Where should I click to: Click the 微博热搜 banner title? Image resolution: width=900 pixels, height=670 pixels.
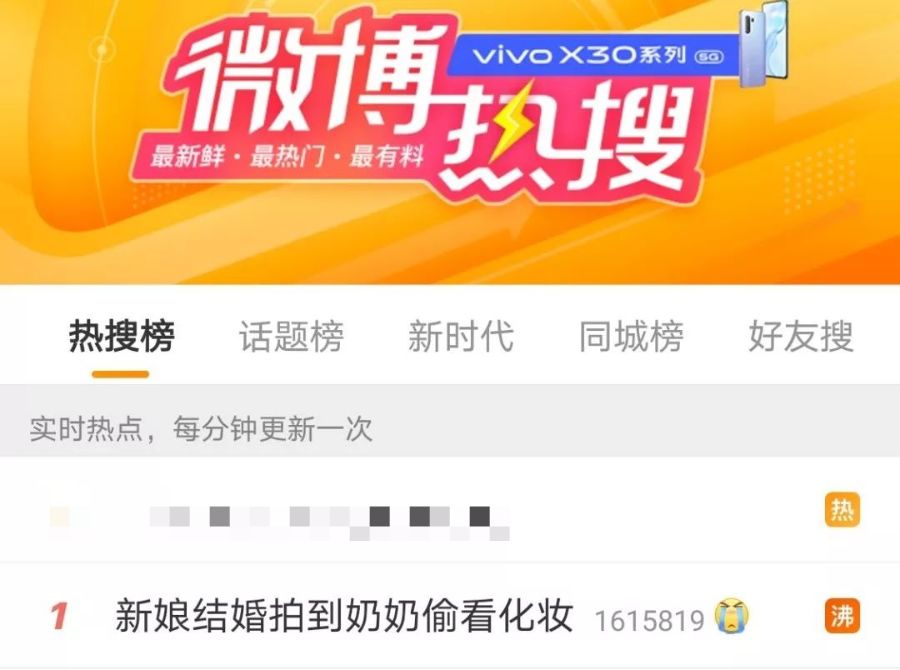436,109
